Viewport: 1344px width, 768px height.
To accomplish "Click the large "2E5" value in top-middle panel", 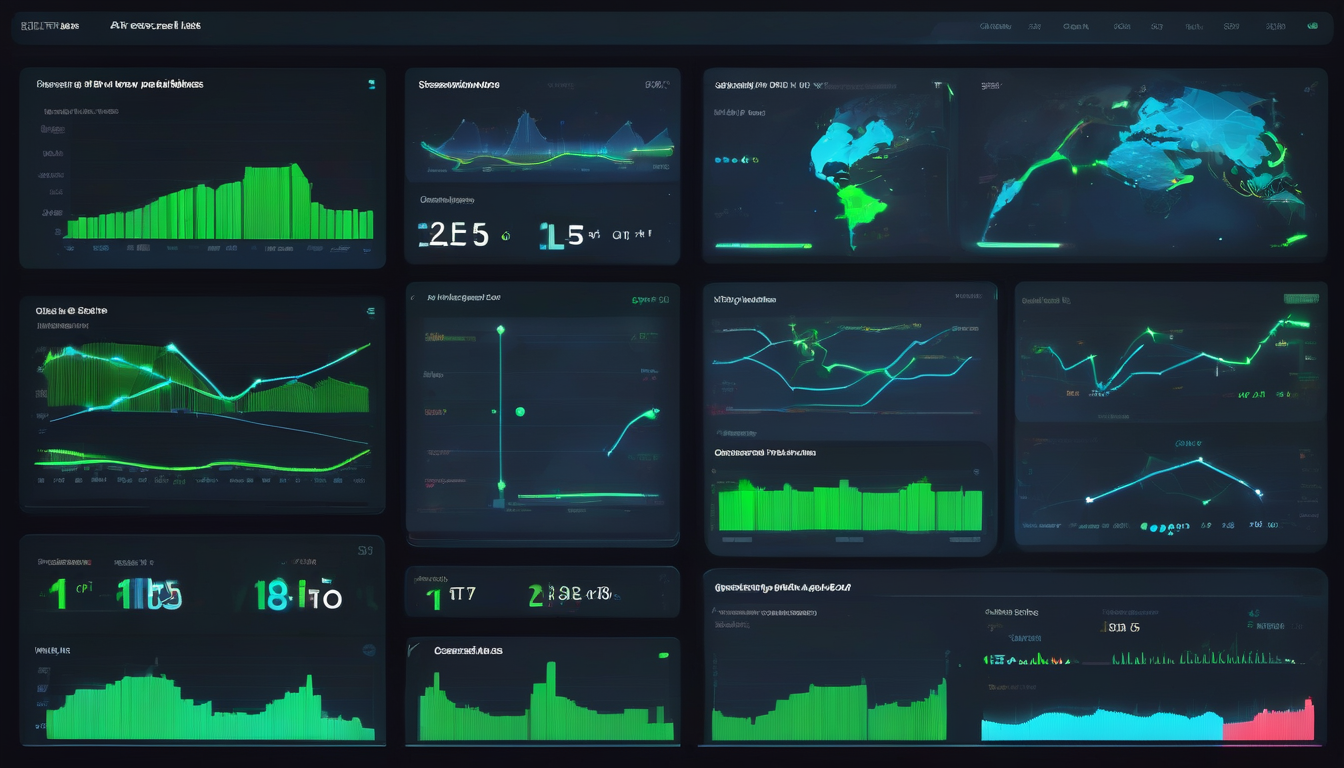I will coord(453,235).
